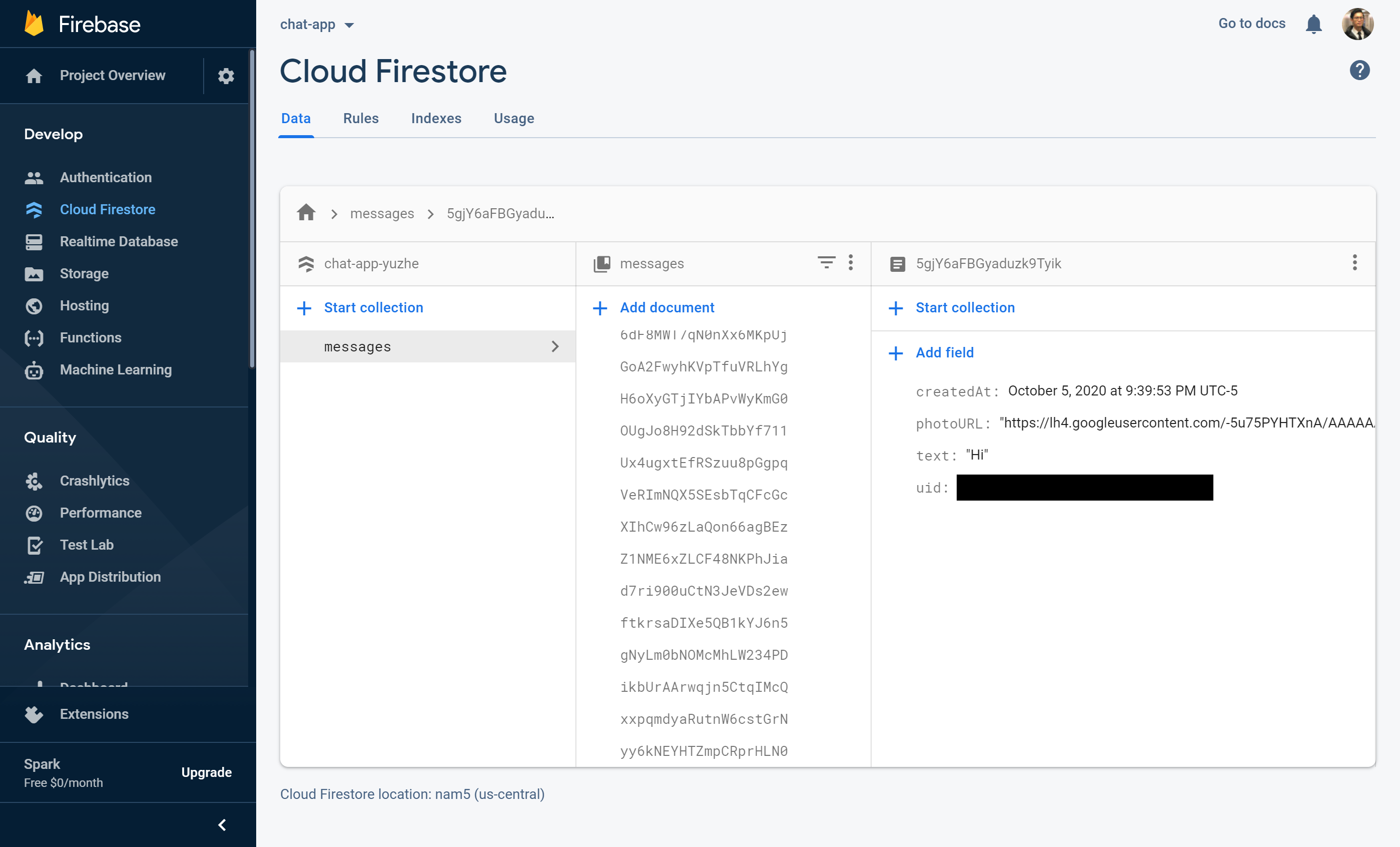The width and height of the screenshot is (1400, 847).
Task: Click the sidebar vertical scrollbar
Action: coord(252,210)
